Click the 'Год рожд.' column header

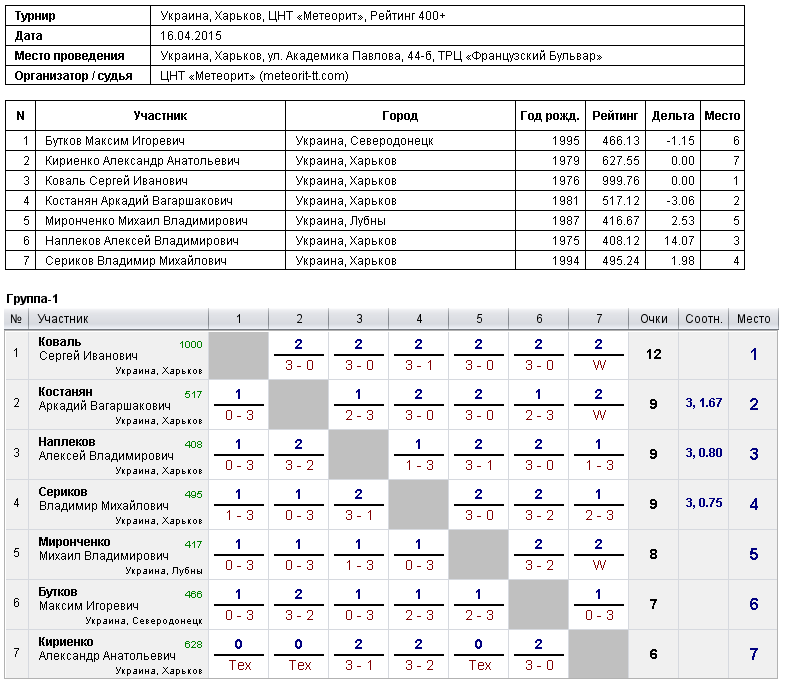coord(550,116)
